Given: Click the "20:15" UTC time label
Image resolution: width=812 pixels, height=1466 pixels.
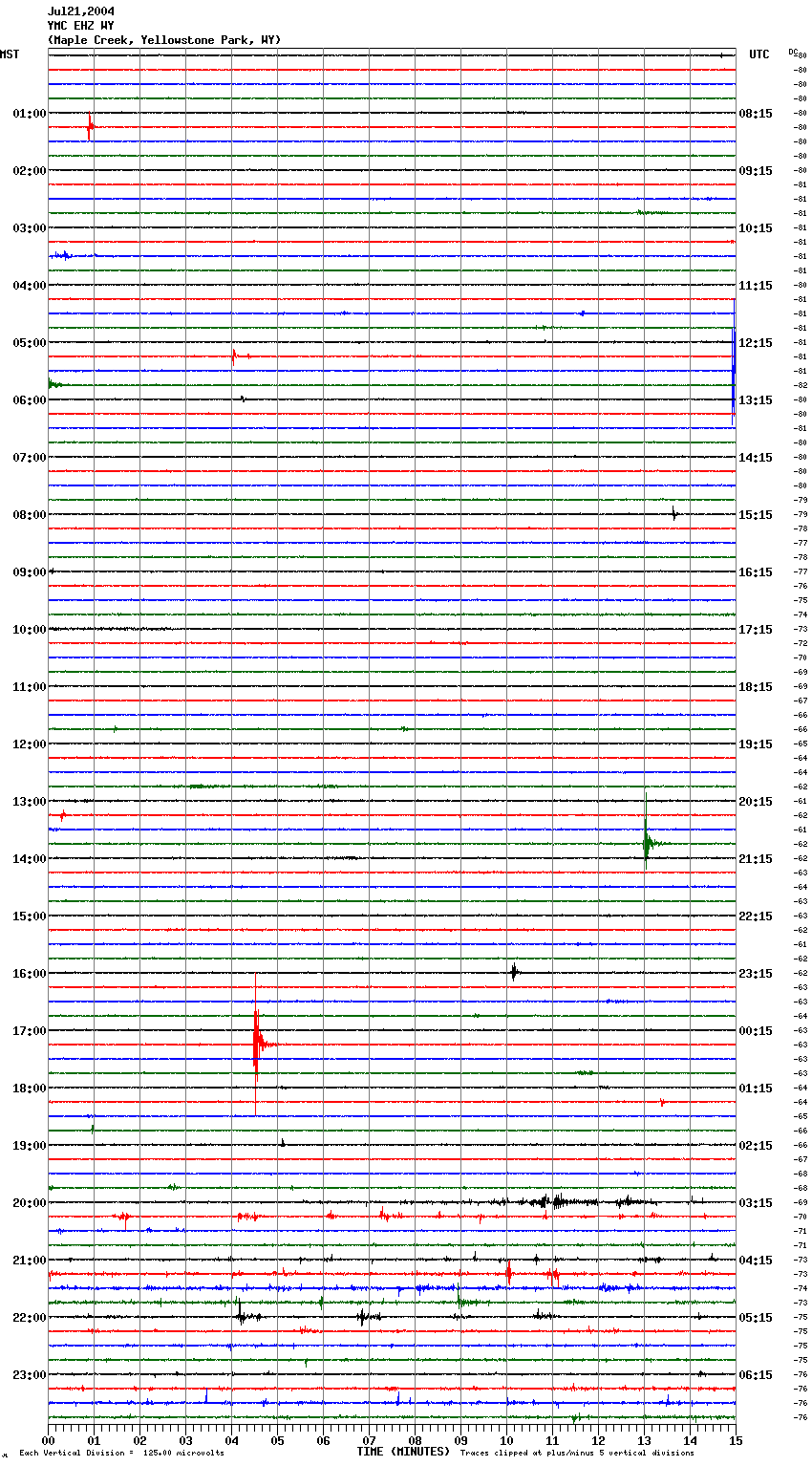Looking at the screenshot, I should [756, 802].
